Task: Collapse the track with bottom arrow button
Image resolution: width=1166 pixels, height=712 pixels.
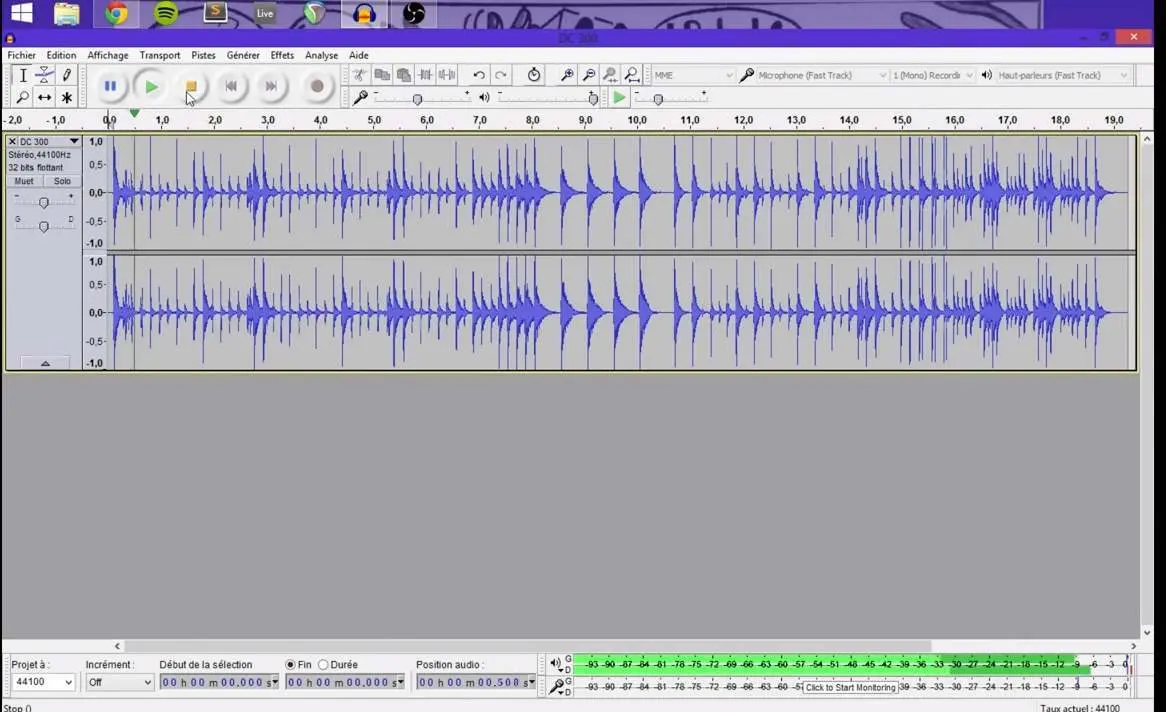Action: tap(45, 363)
